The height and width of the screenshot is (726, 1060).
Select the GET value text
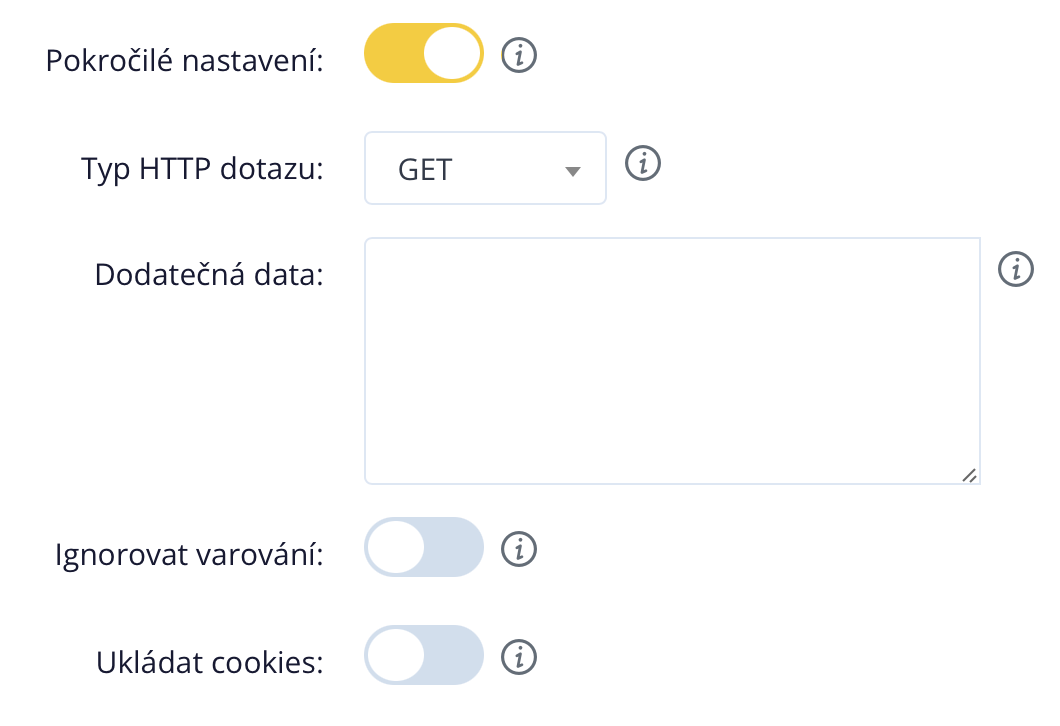click(x=425, y=170)
